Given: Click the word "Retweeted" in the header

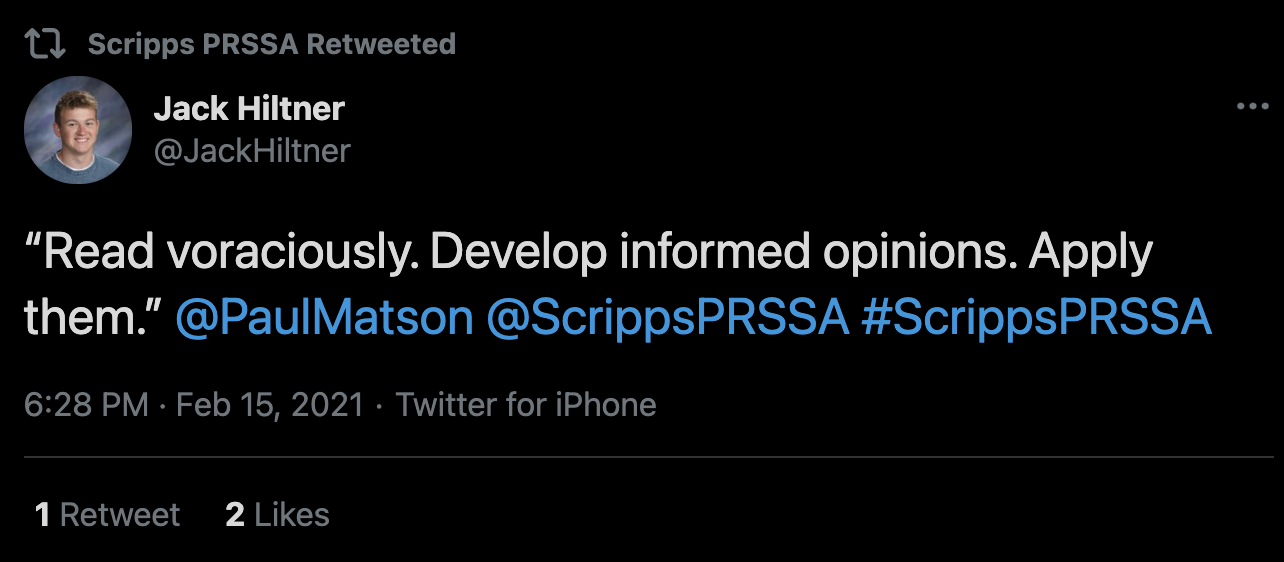Looking at the screenshot, I should tap(384, 44).
